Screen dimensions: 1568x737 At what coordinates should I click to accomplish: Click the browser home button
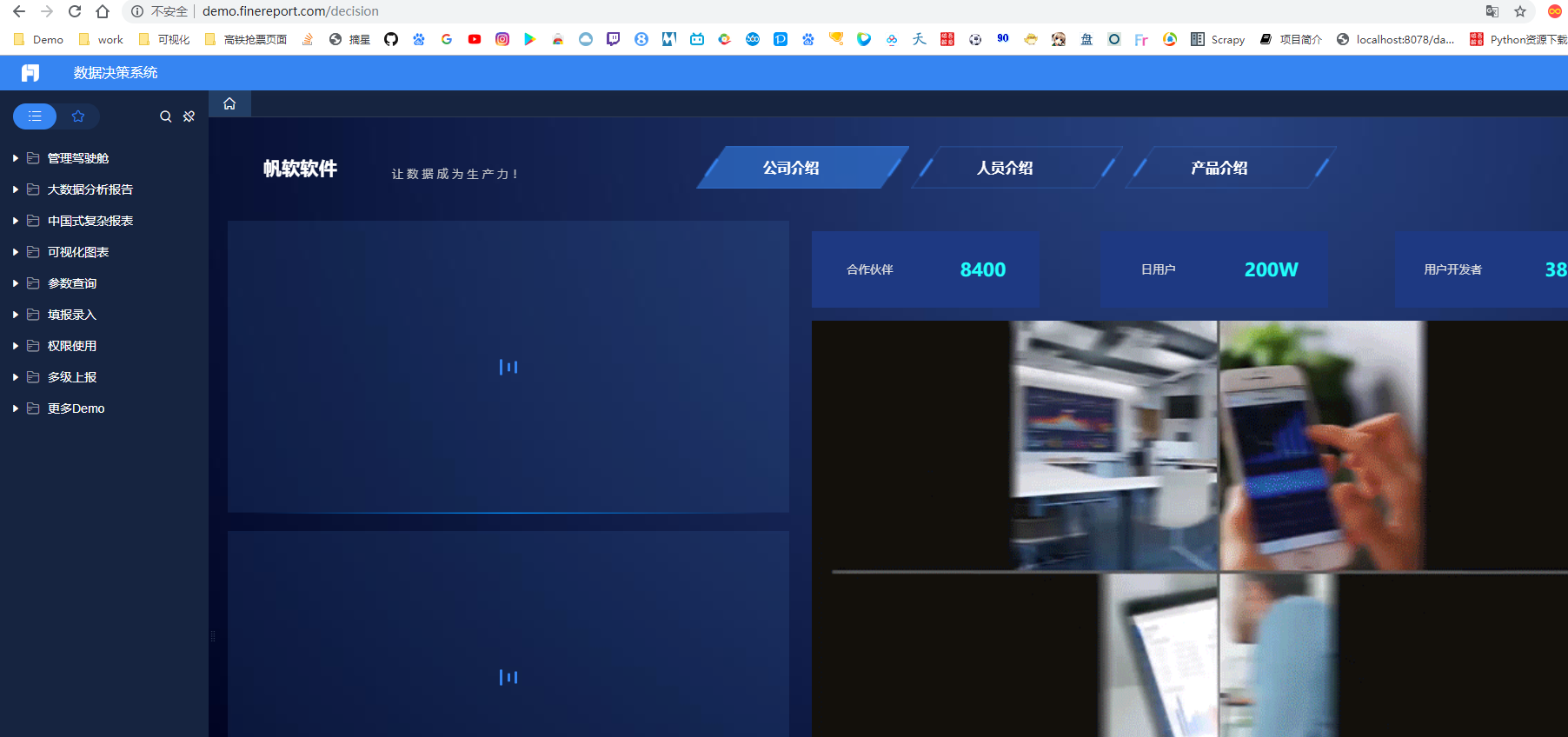click(103, 11)
